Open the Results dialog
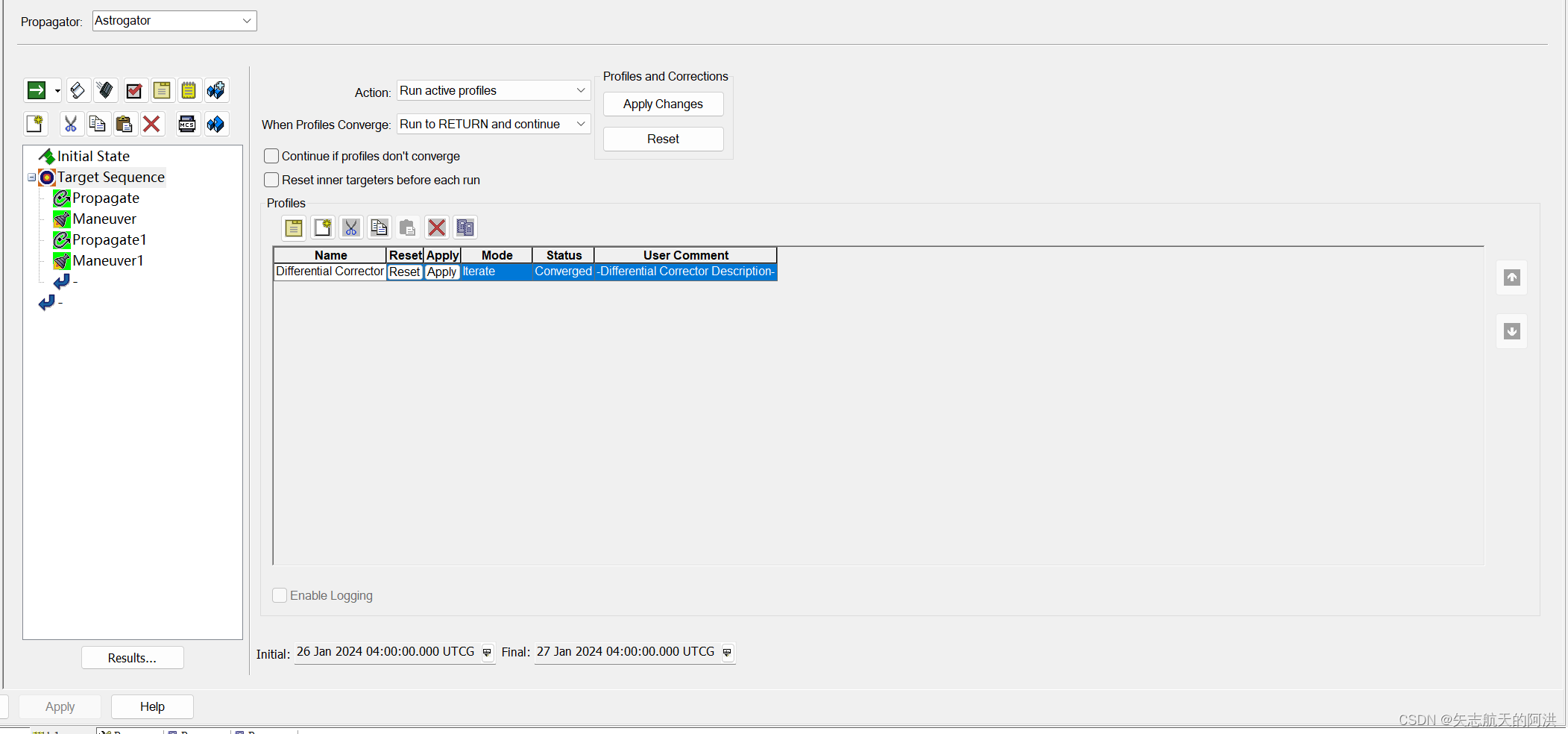This screenshot has height=734, width=1568. tap(132, 657)
